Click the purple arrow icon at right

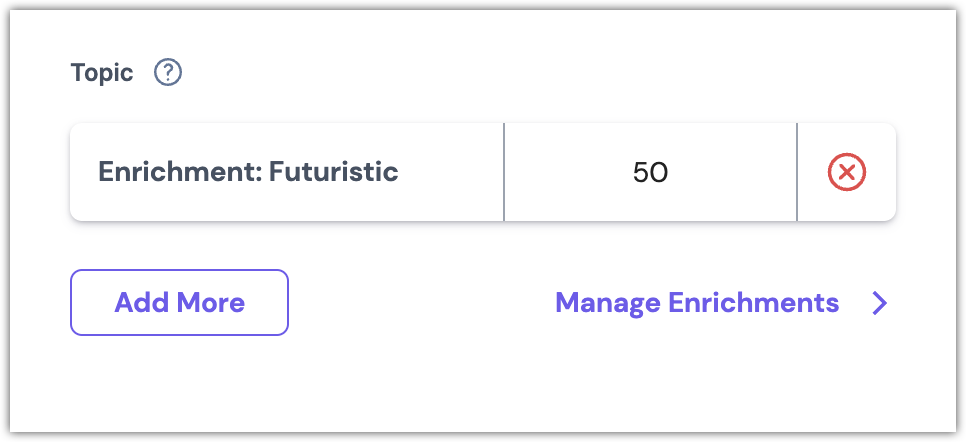[880, 303]
